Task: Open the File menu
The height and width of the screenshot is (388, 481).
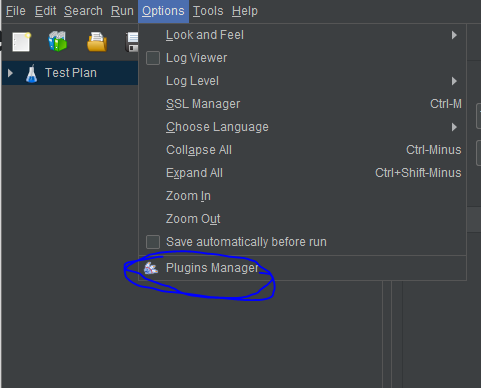Action: (16, 11)
